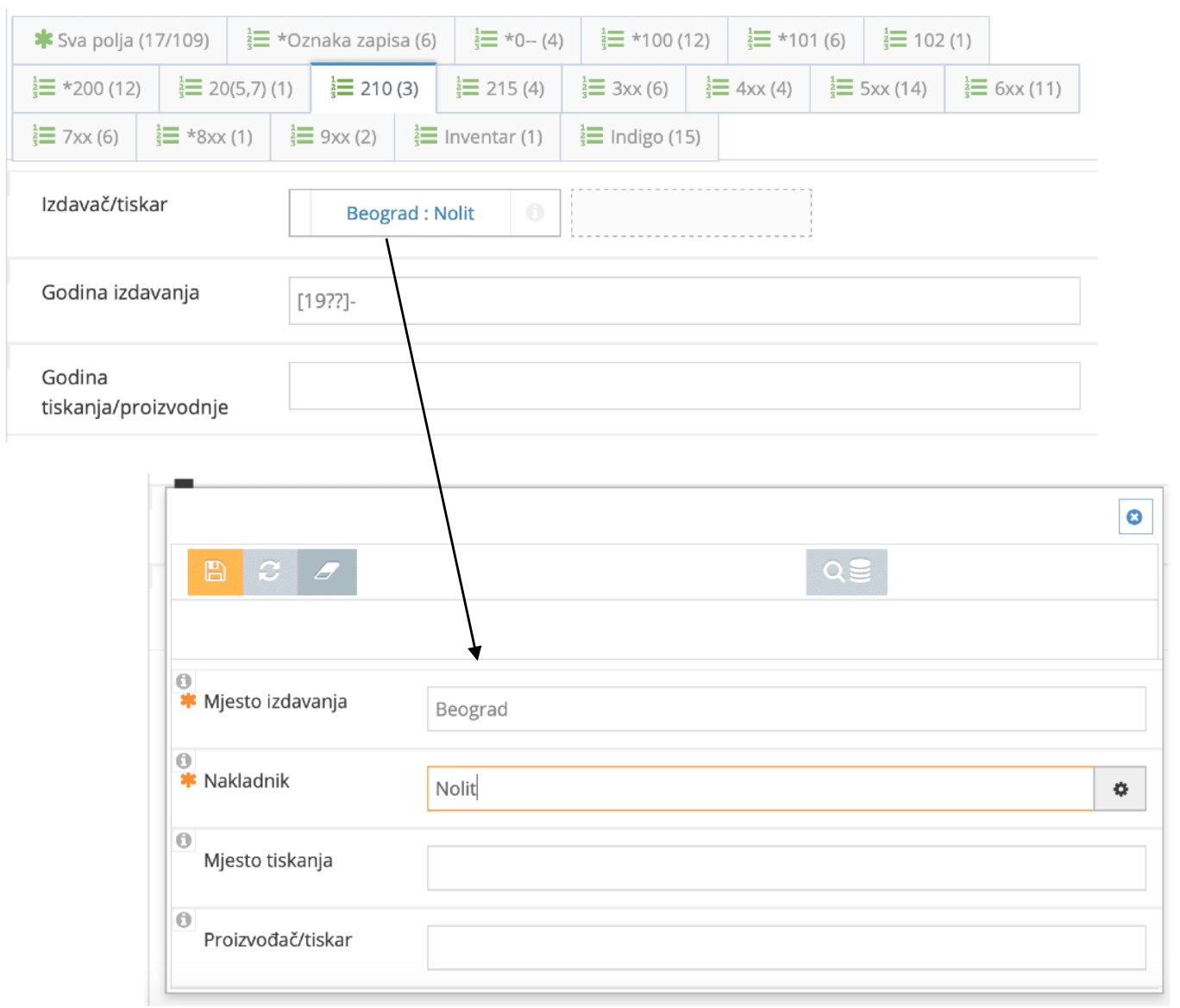Click the refresh arrows icon
Screen dimensions: 1180x1008
[x=270, y=572]
